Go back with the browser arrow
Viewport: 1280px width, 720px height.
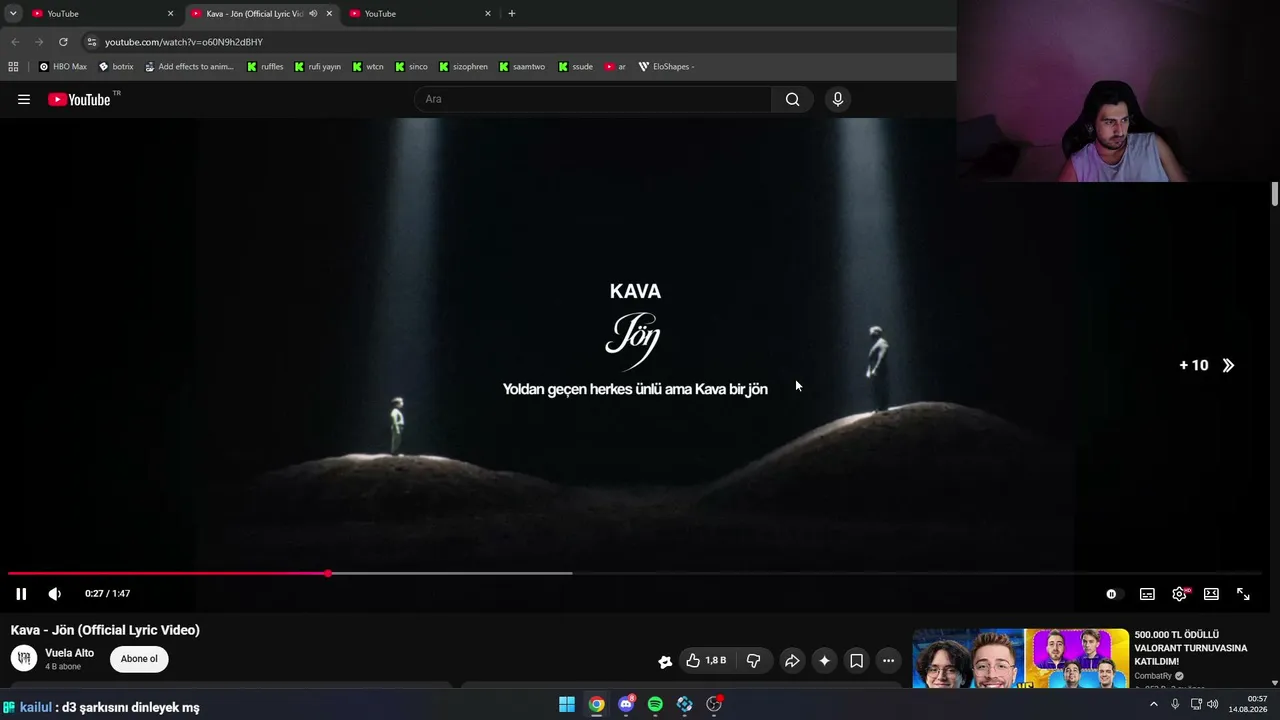(15, 42)
